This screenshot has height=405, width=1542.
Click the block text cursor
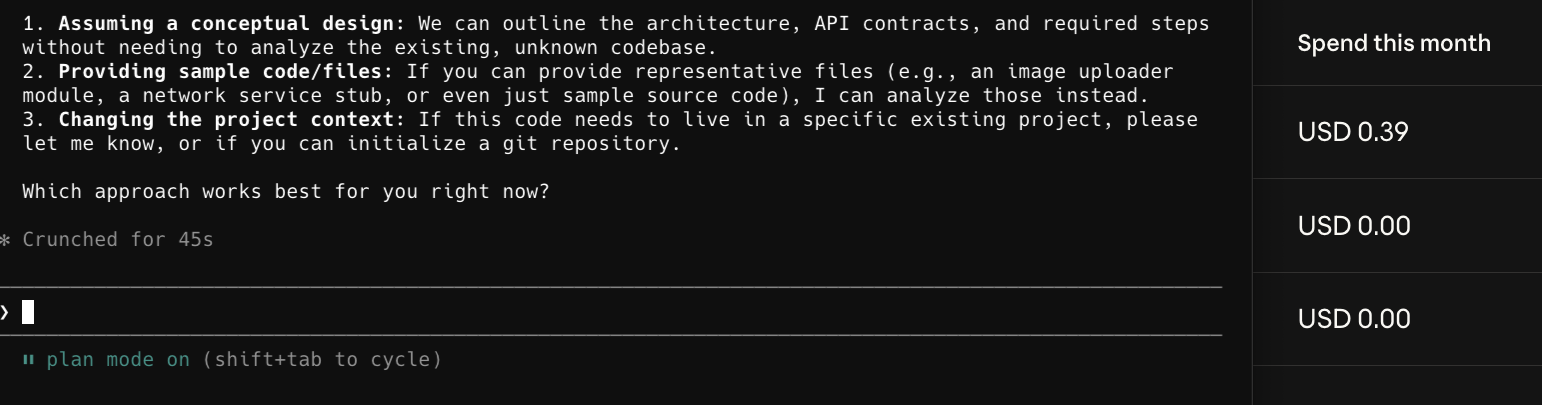tap(28, 312)
